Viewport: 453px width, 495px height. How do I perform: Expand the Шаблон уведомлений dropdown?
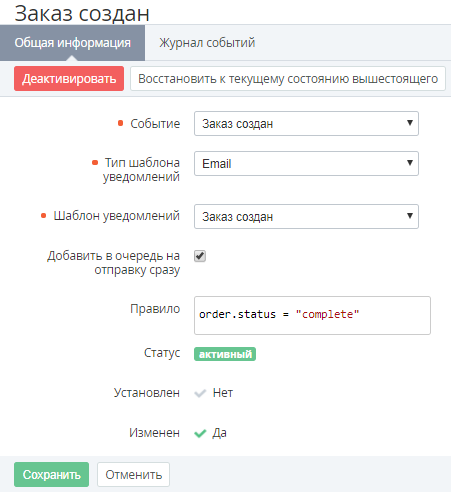pos(306,216)
